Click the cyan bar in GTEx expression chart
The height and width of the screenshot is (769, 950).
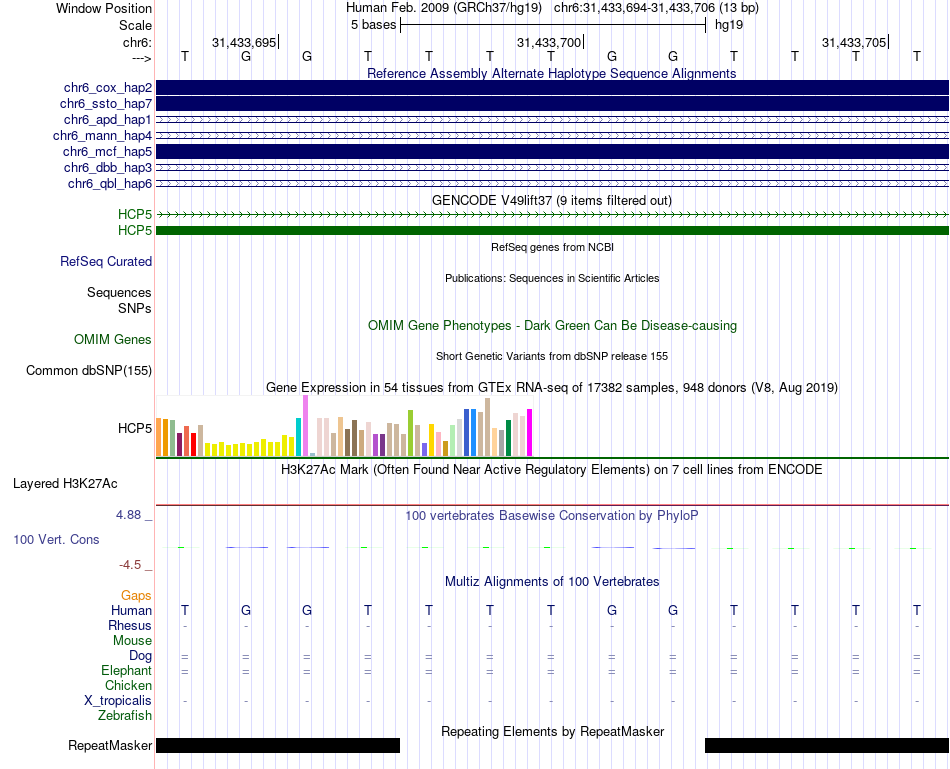[298, 437]
